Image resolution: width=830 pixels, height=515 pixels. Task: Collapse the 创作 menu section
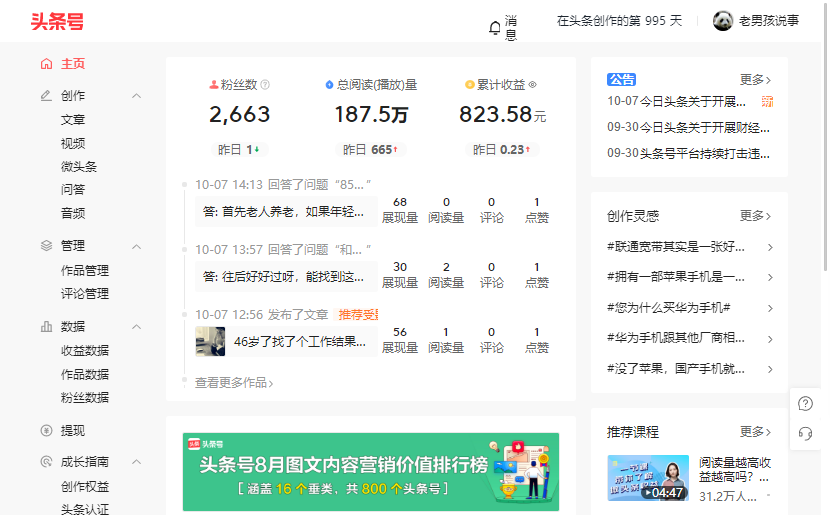[x=137, y=96]
